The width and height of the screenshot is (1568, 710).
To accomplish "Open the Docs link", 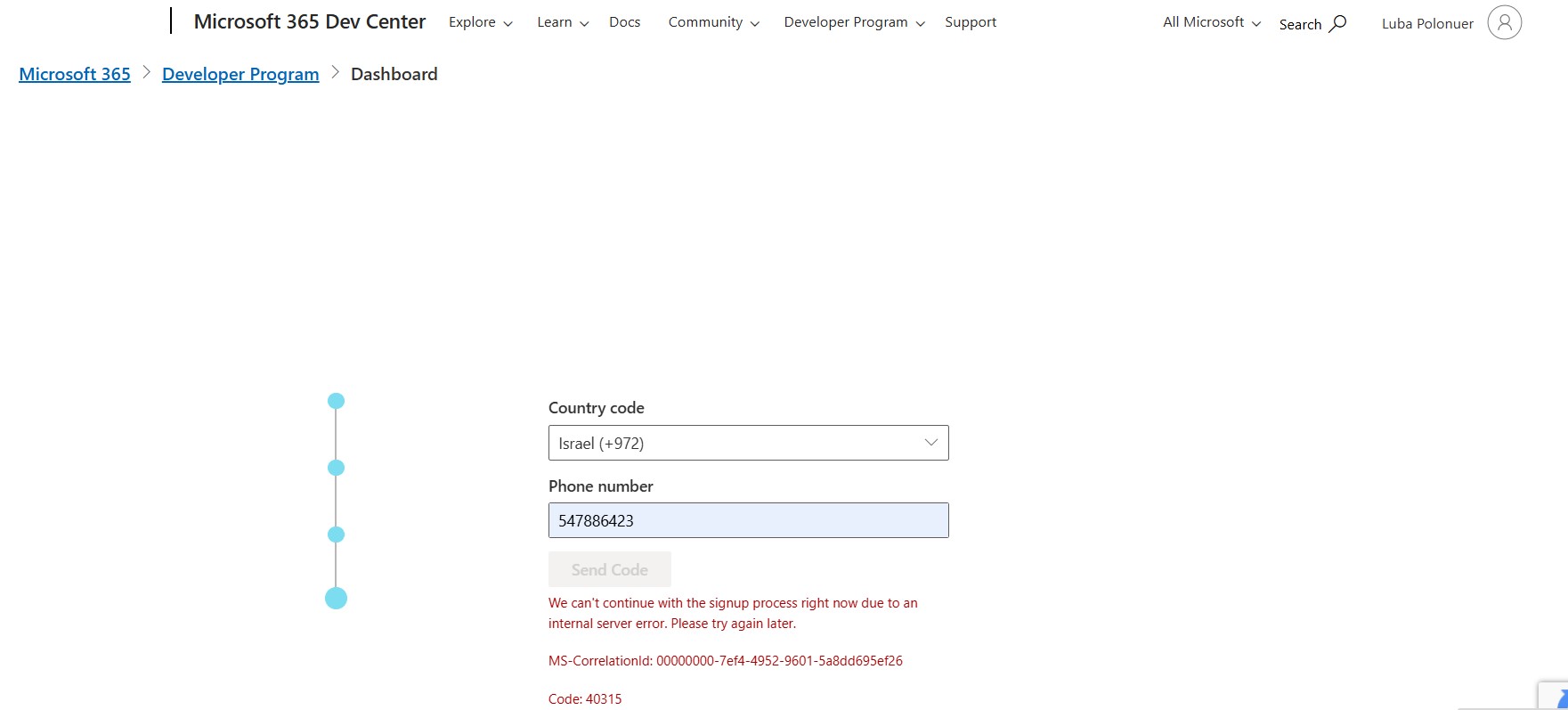I will [625, 22].
